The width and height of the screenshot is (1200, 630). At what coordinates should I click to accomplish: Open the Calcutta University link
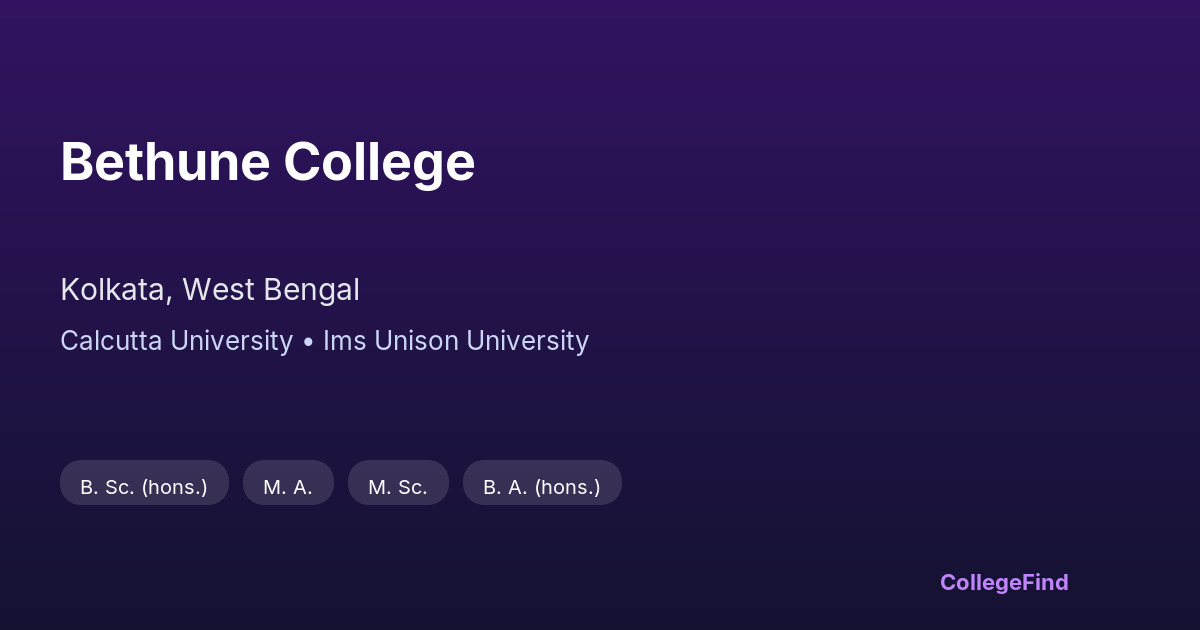176,341
